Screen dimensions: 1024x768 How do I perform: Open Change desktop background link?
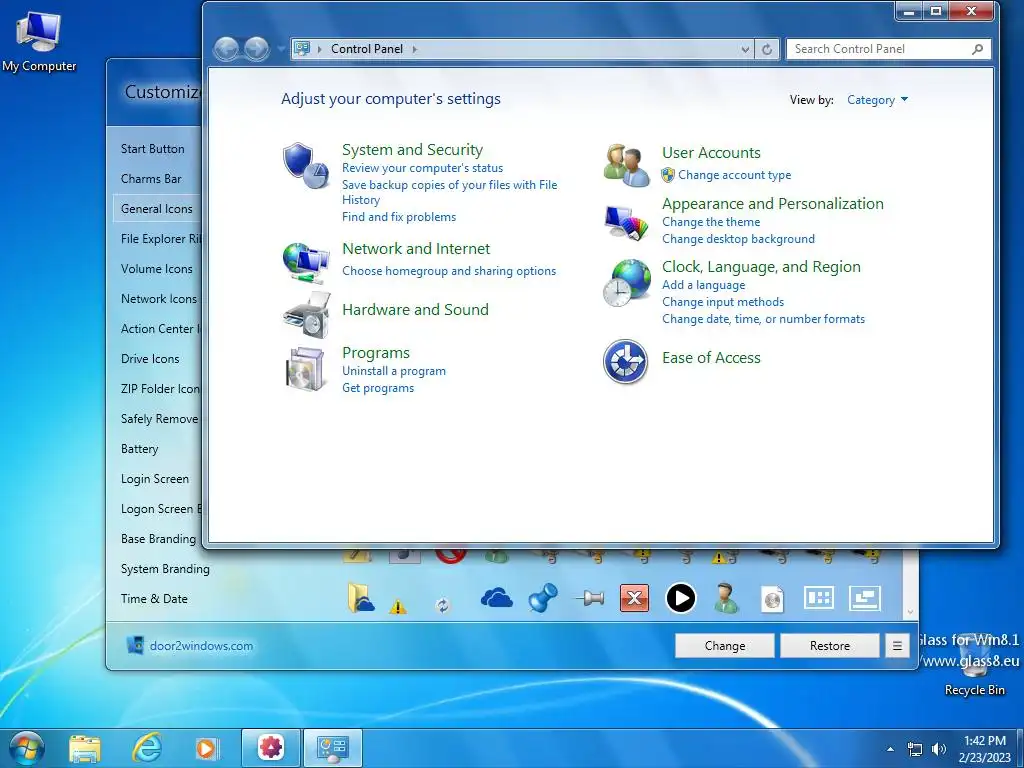(x=738, y=239)
